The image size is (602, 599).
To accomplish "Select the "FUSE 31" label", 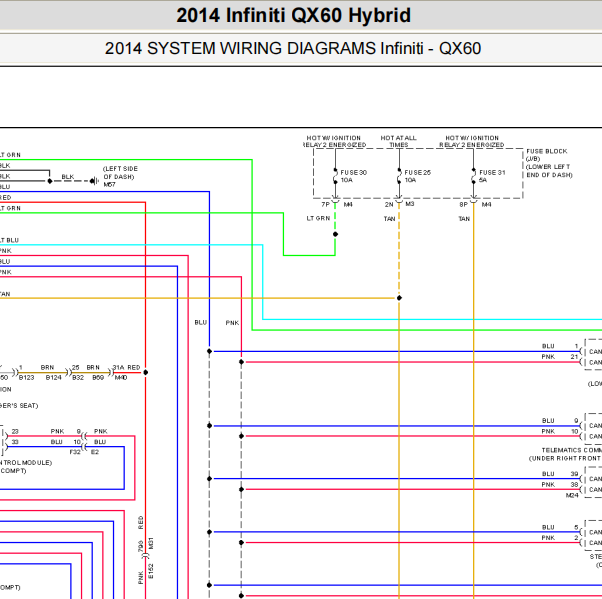I will 492,173.
